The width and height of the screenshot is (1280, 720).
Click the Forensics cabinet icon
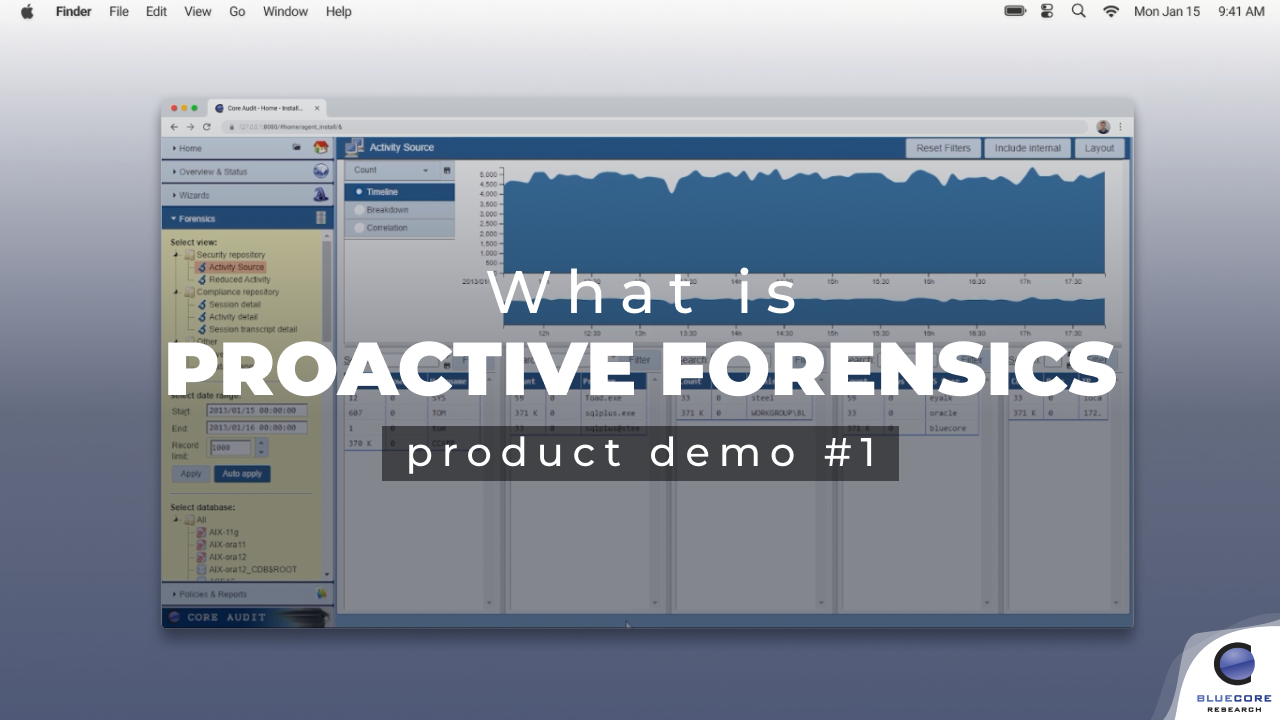click(321, 218)
